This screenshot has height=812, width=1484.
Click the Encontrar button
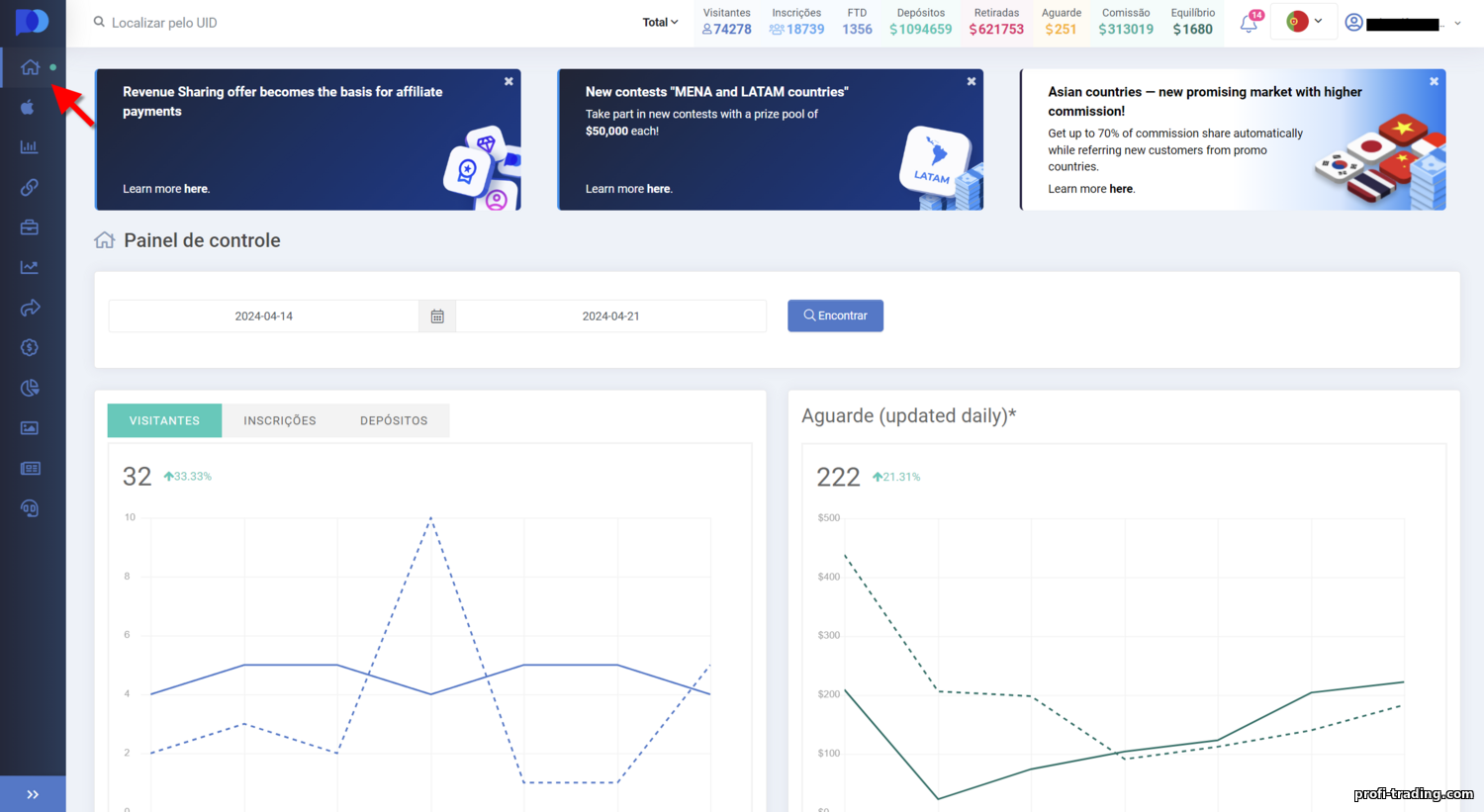point(835,316)
